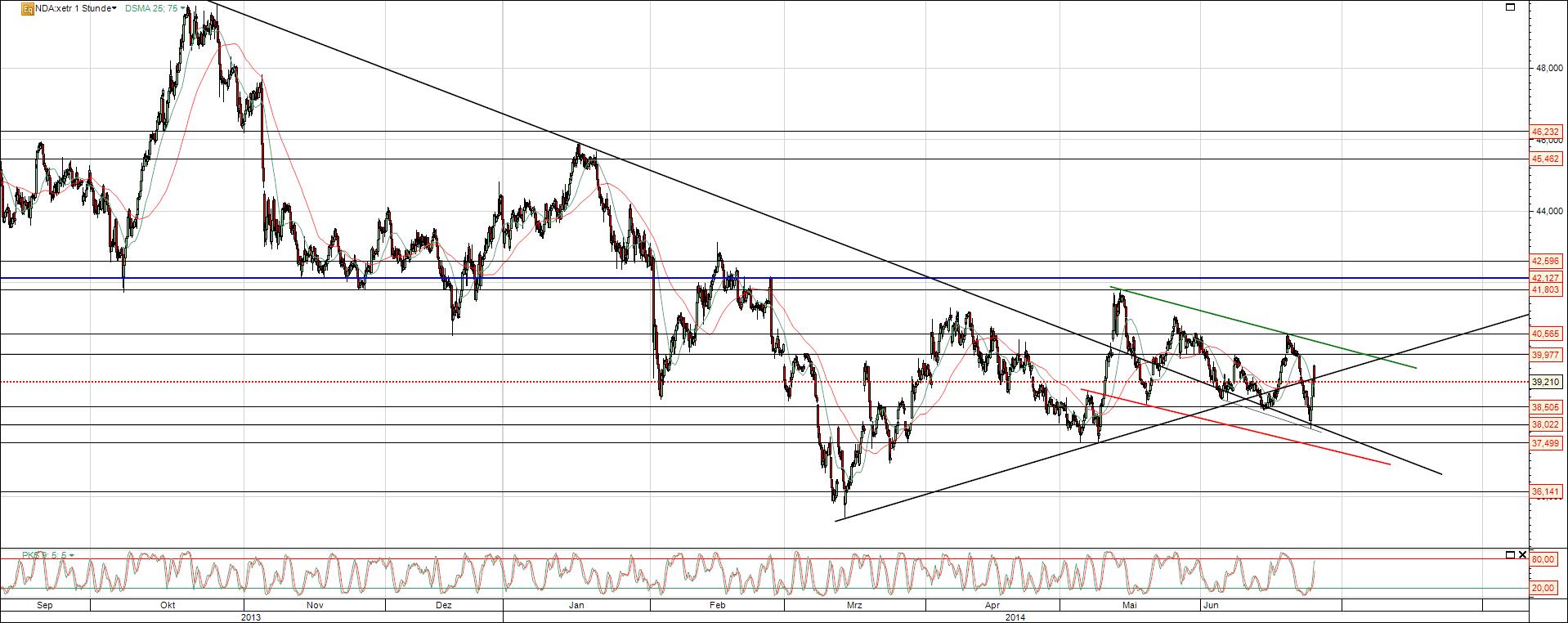Close the PKS oscillator panel
The image size is (1568, 623).
click(1522, 554)
